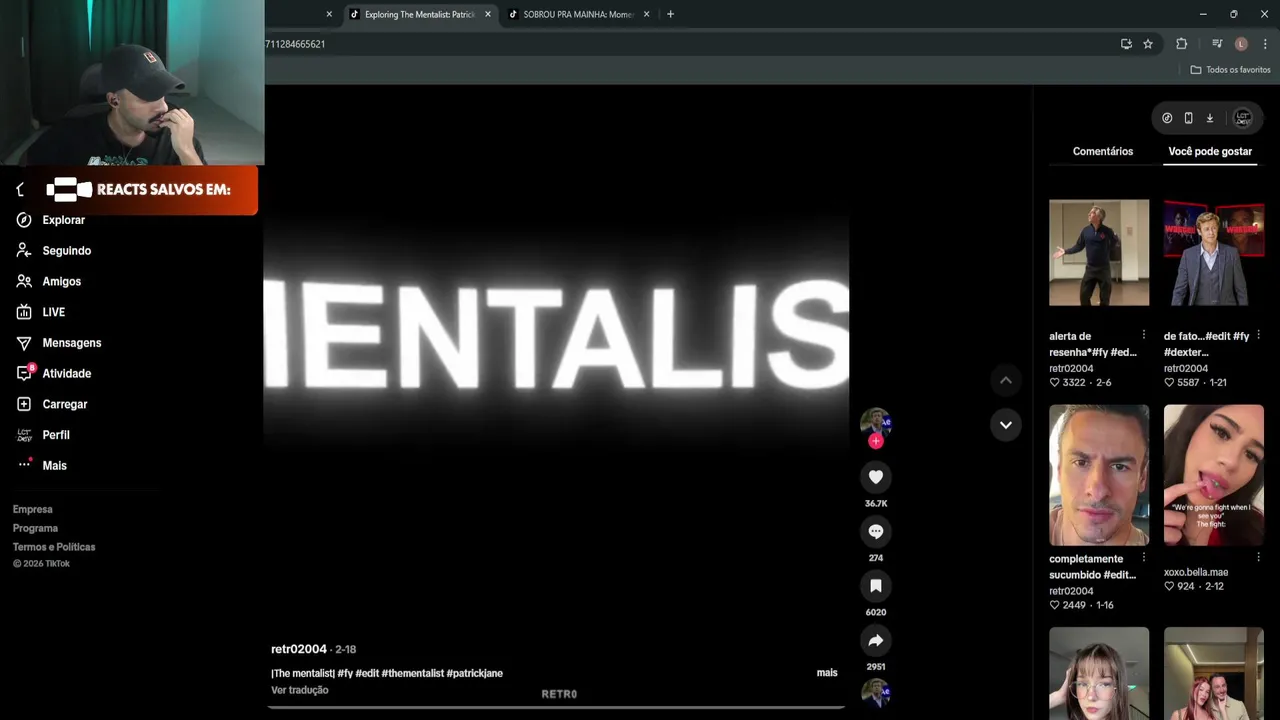The height and width of the screenshot is (720, 1280).
Task: Switch to the Comentários tab
Action: pos(1103,151)
